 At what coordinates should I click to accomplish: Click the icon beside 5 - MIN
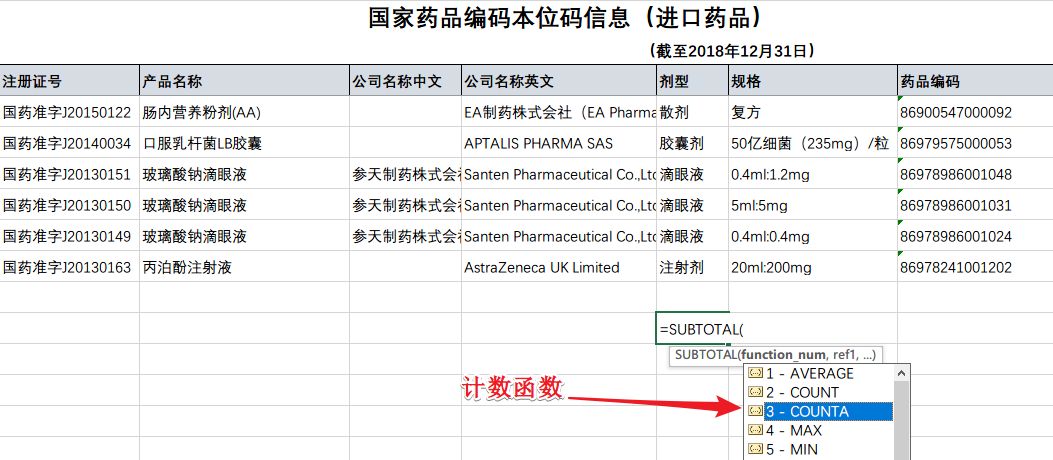[x=755, y=450]
